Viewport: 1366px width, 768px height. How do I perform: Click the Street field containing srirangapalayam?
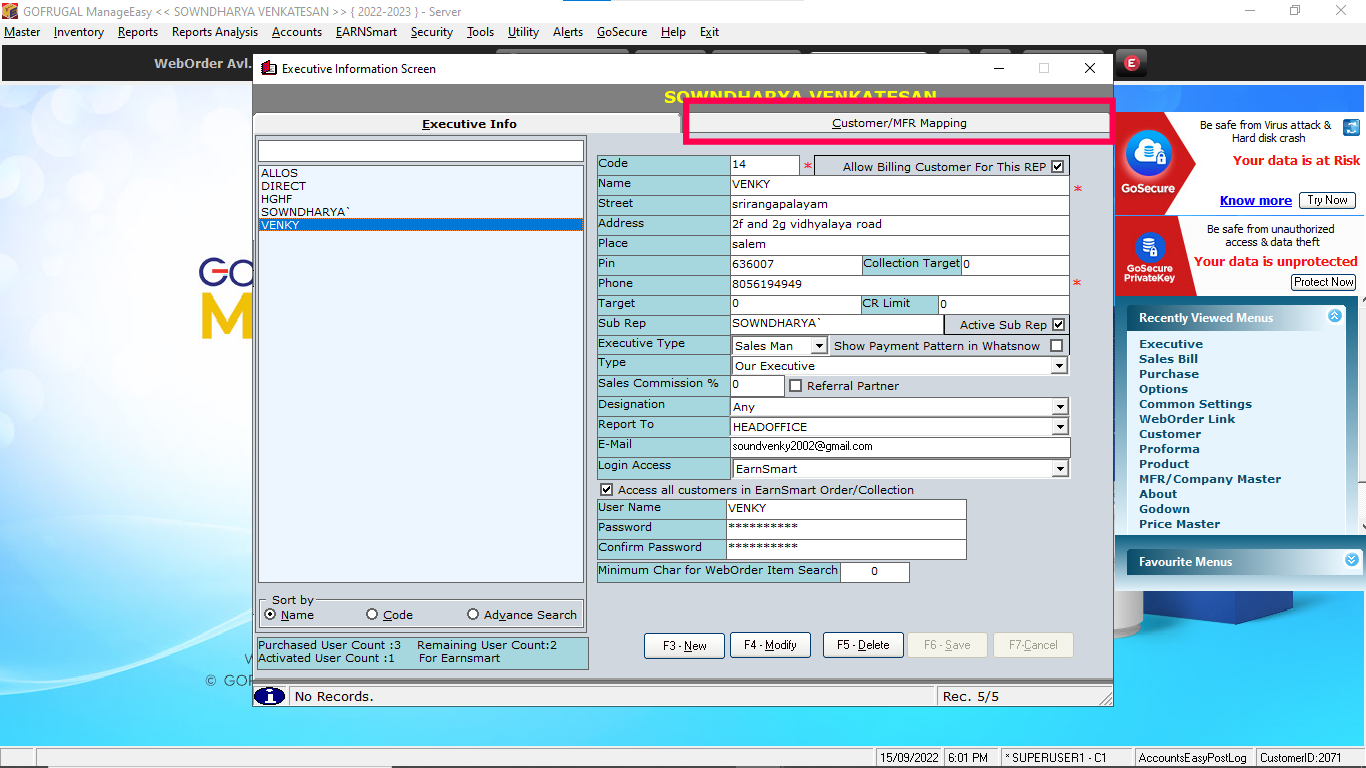[900, 205]
